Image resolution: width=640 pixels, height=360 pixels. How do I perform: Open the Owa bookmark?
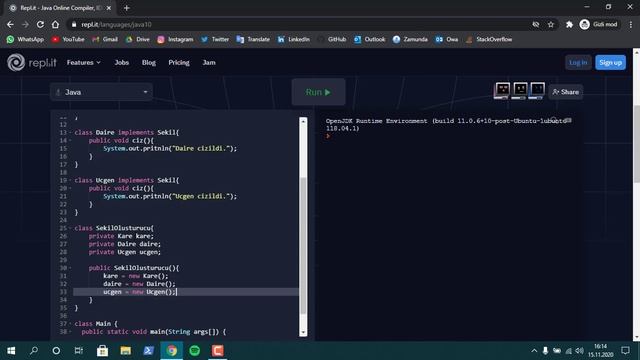447,39
